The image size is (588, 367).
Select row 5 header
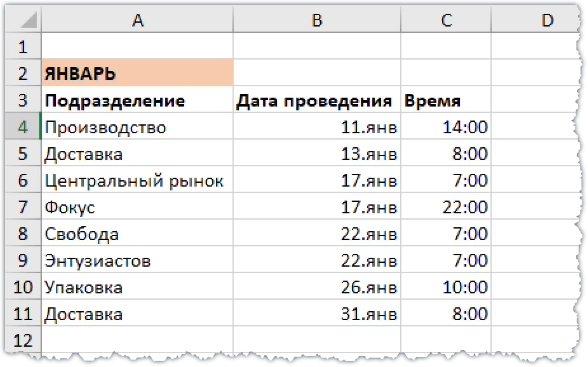pyautogui.click(x=22, y=153)
